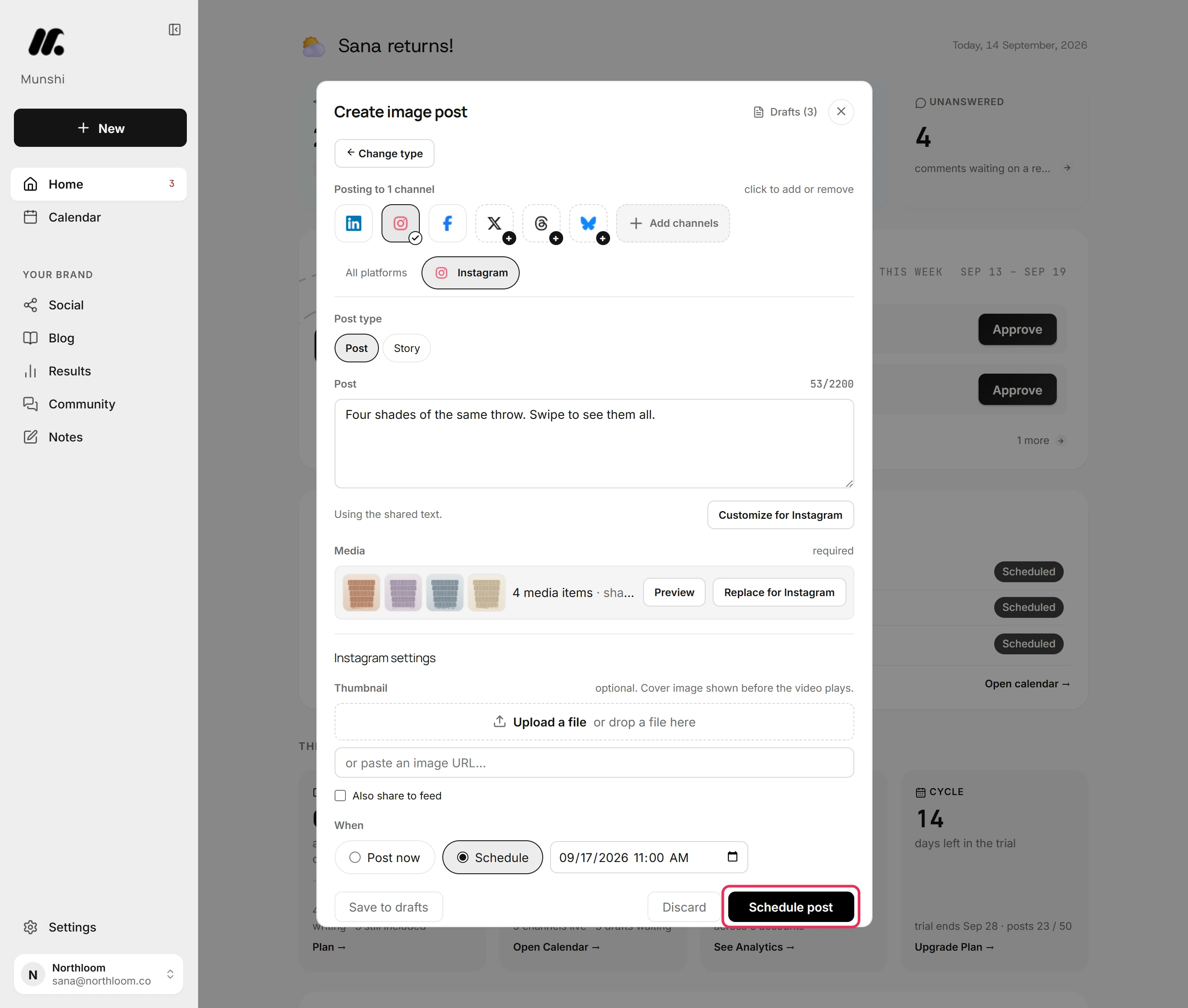Screen dimensions: 1188x1008
Task: Open Results in sidebar
Action: point(99,371)
